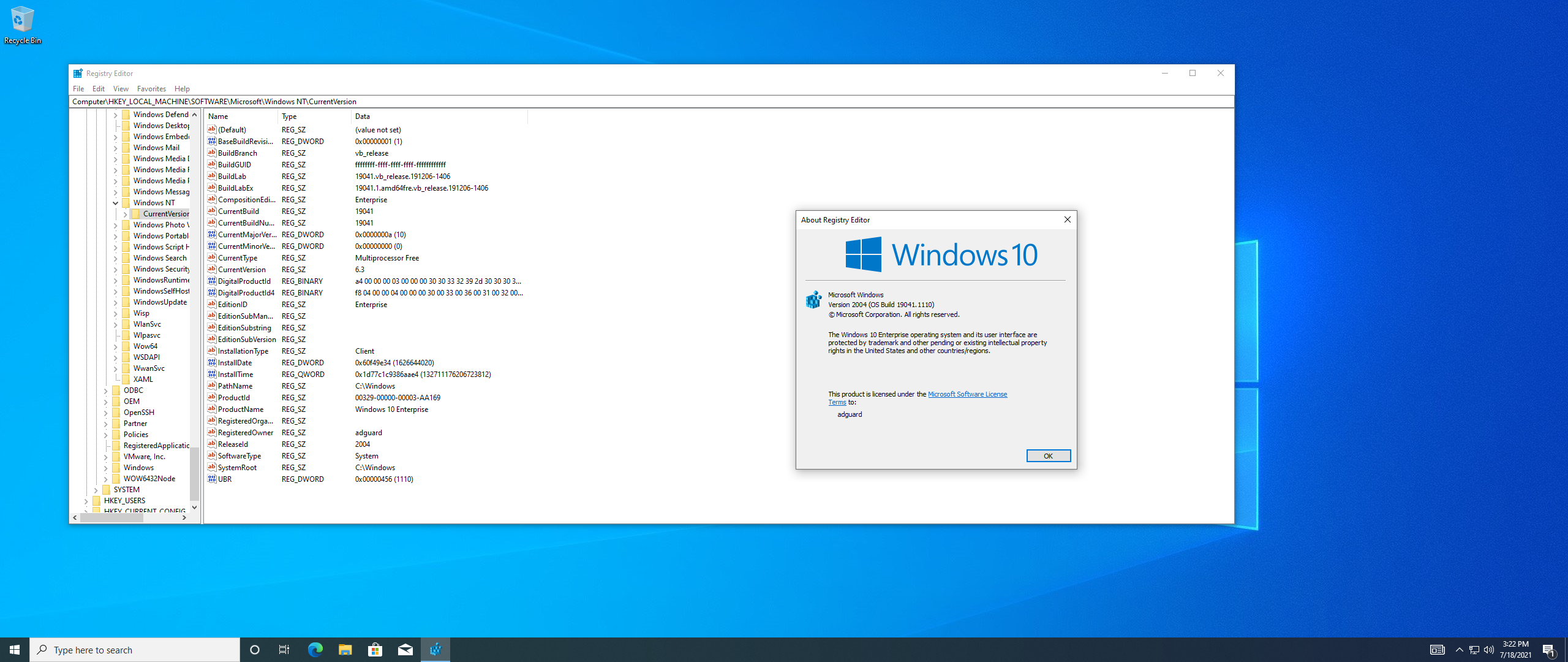Click the BaseBuildRevision DWORD value icon
Image resolution: width=1568 pixels, height=662 pixels.
coord(211,142)
